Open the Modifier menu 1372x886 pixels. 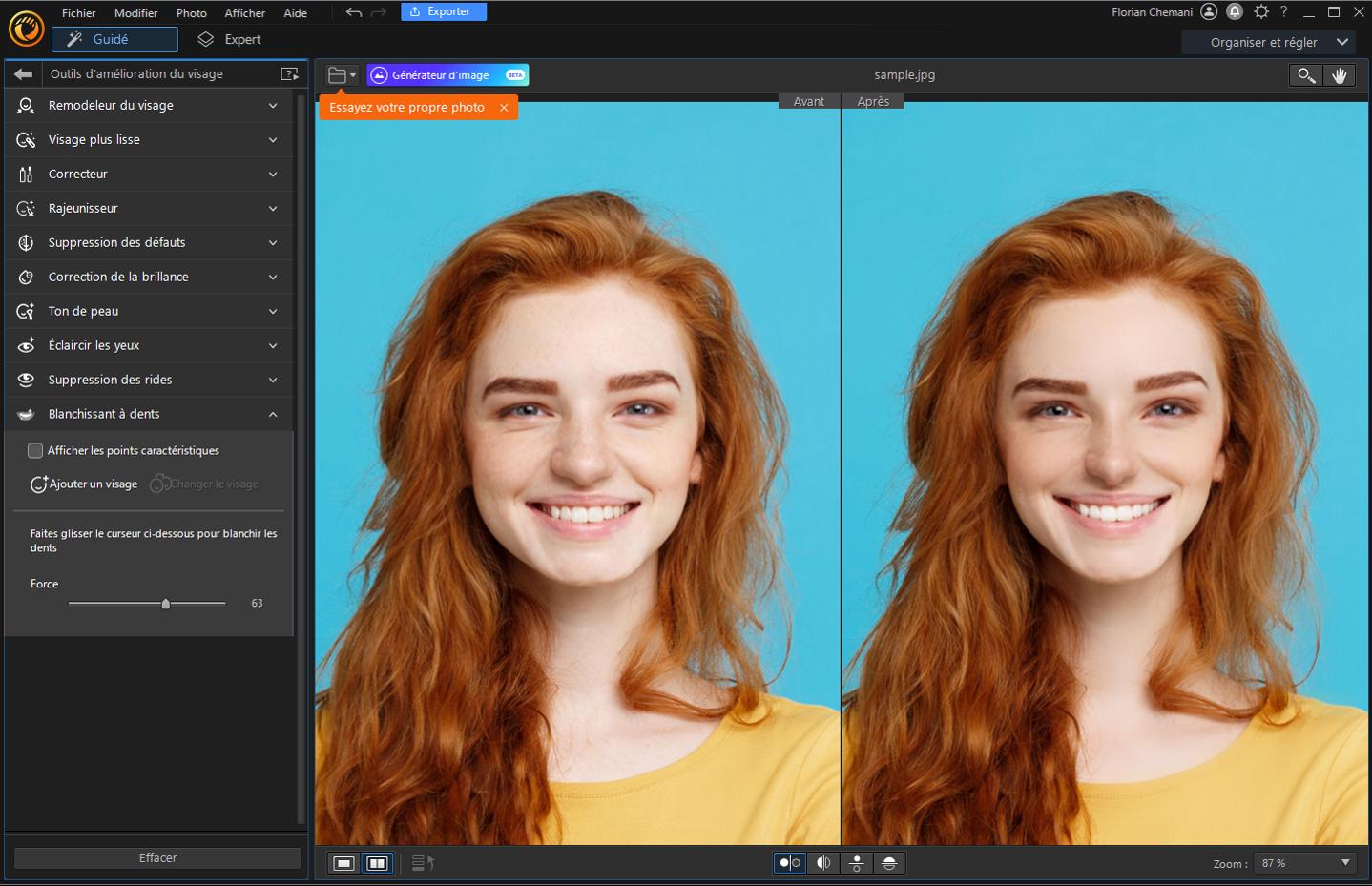[x=135, y=13]
